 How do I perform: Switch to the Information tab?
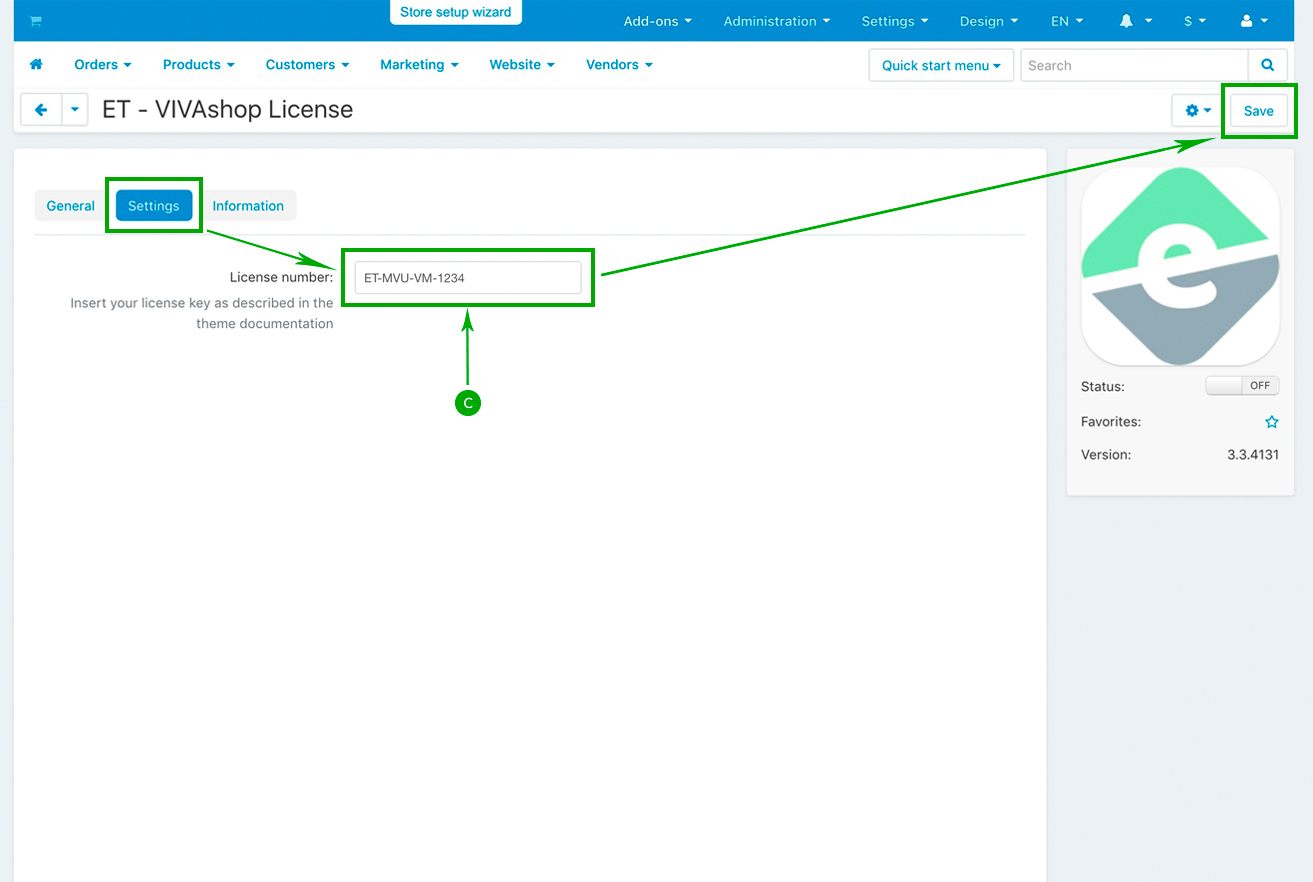tap(248, 206)
